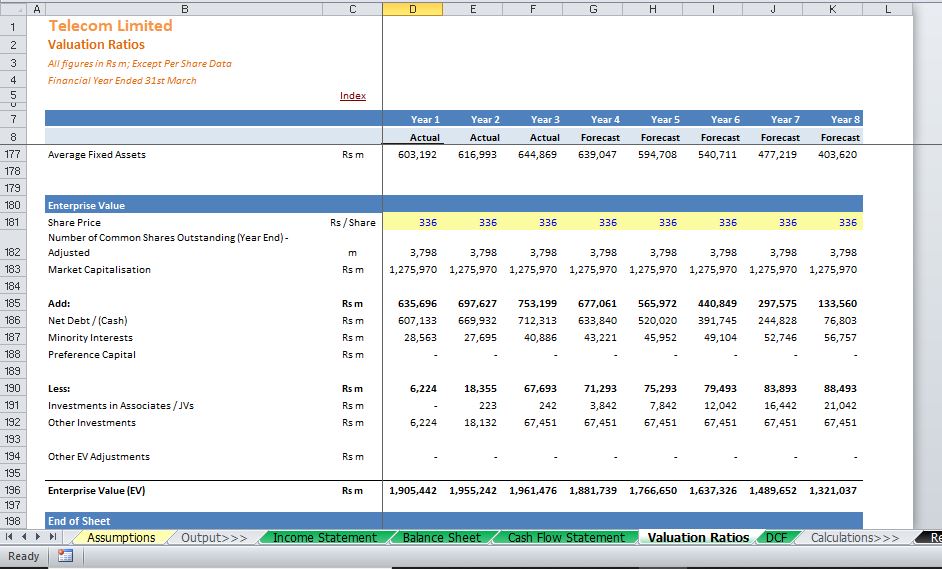Select row 196 header
The height and width of the screenshot is (569, 942).
pyautogui.click(x=13, y=490)
